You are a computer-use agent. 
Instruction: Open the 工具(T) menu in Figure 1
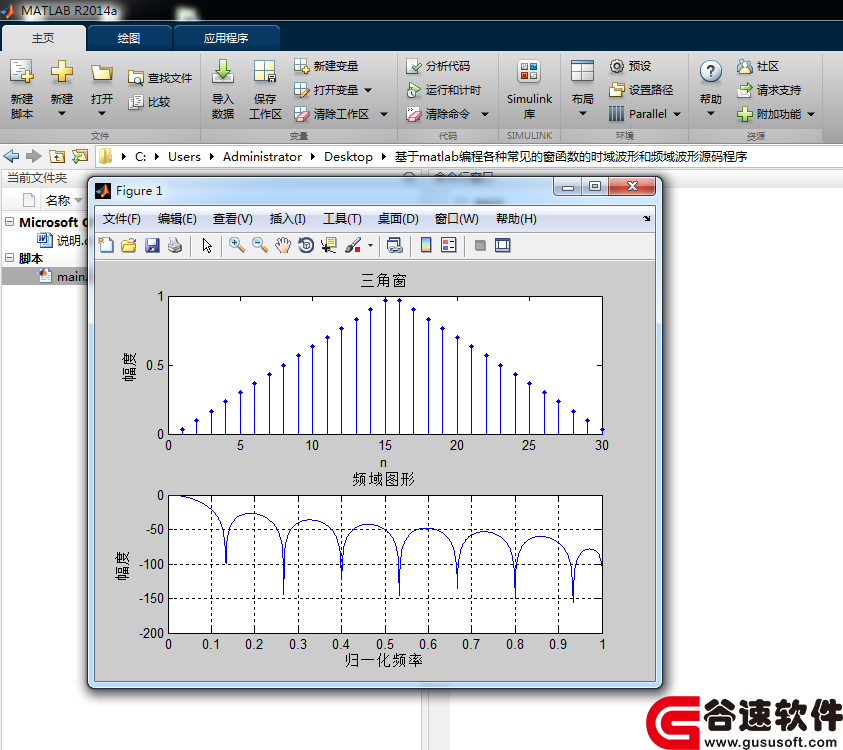pyautogui.click(x=342, y=219)
